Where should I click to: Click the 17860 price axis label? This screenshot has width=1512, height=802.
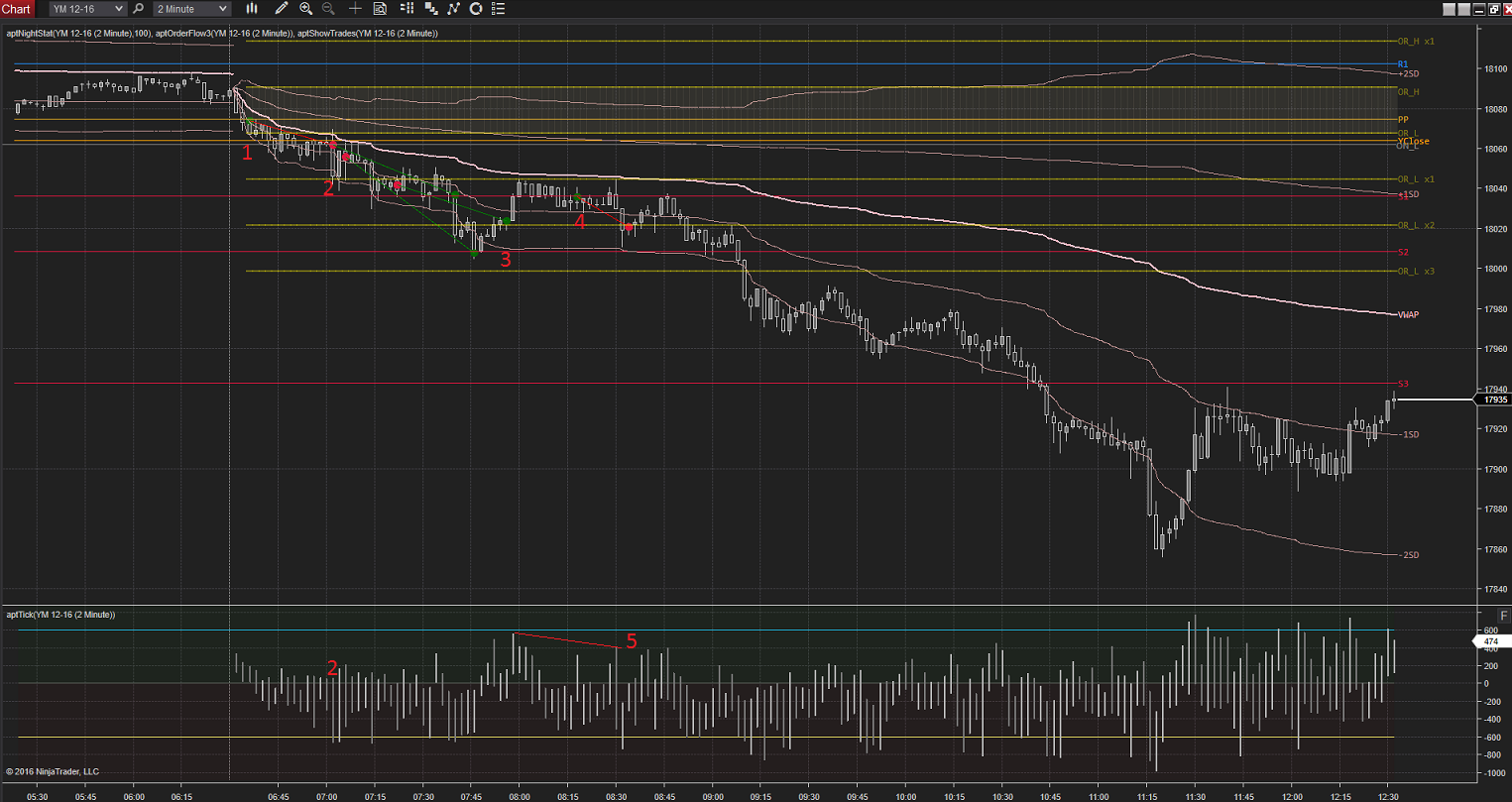[x=1496, y=549]
